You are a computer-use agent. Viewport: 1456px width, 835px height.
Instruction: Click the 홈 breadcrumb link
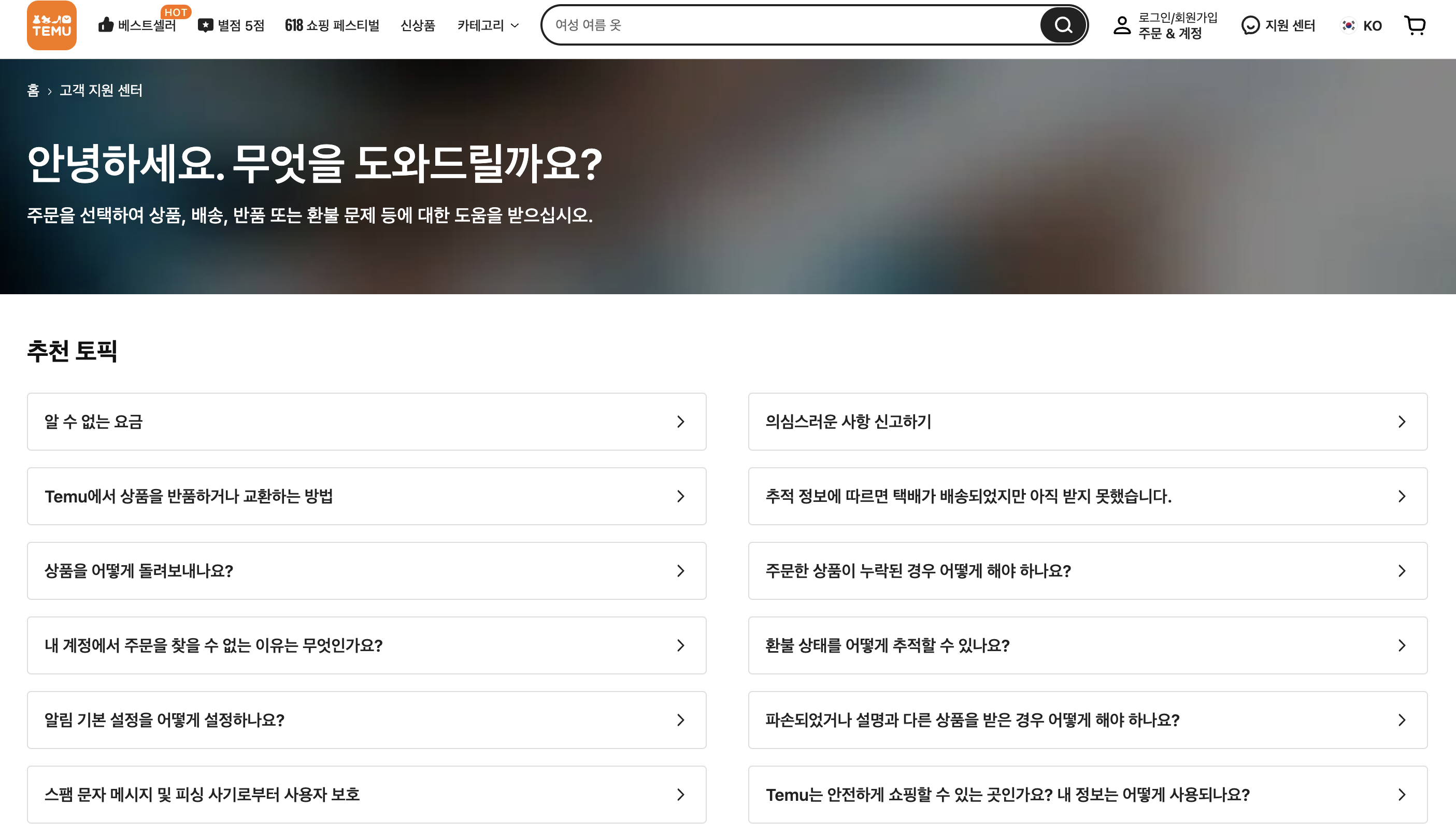tap(33, 91)
